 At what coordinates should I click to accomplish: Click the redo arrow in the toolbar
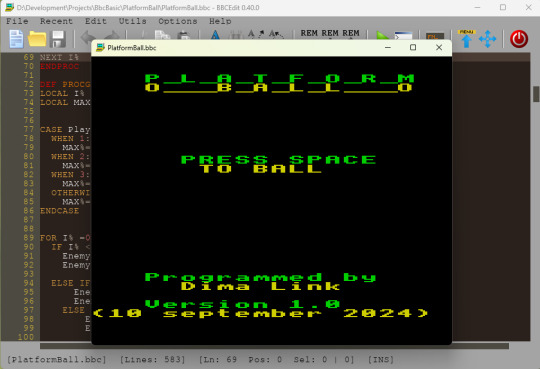click(112, 36)
